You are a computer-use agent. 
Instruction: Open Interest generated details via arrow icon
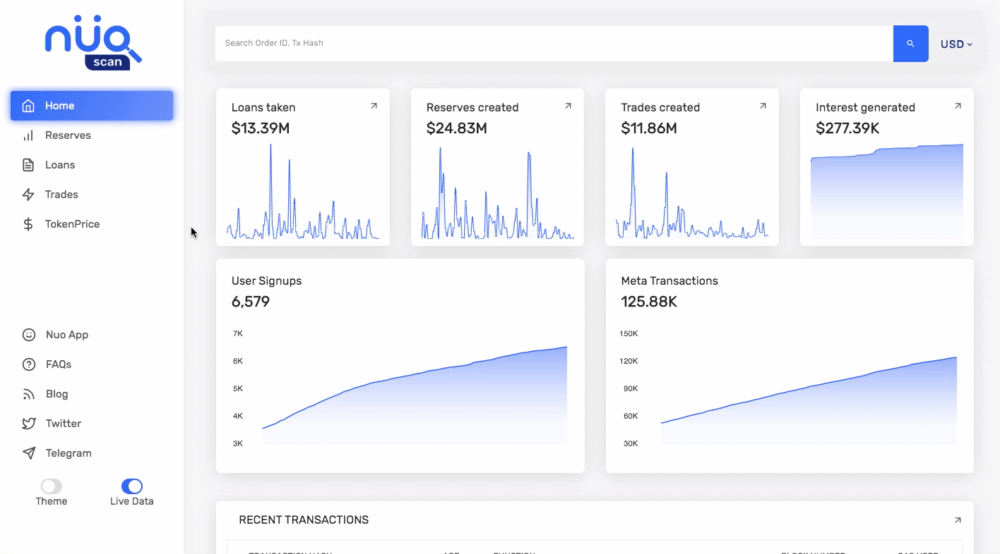click(x=957, y=106)
